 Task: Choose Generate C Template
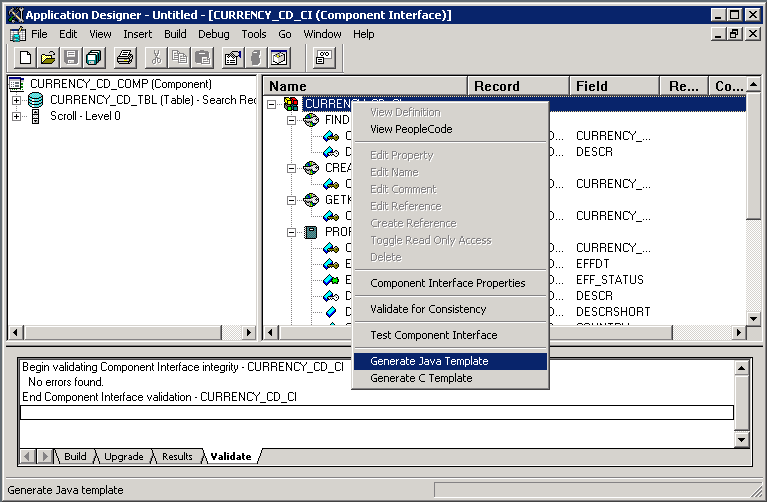tap(450, 378)
